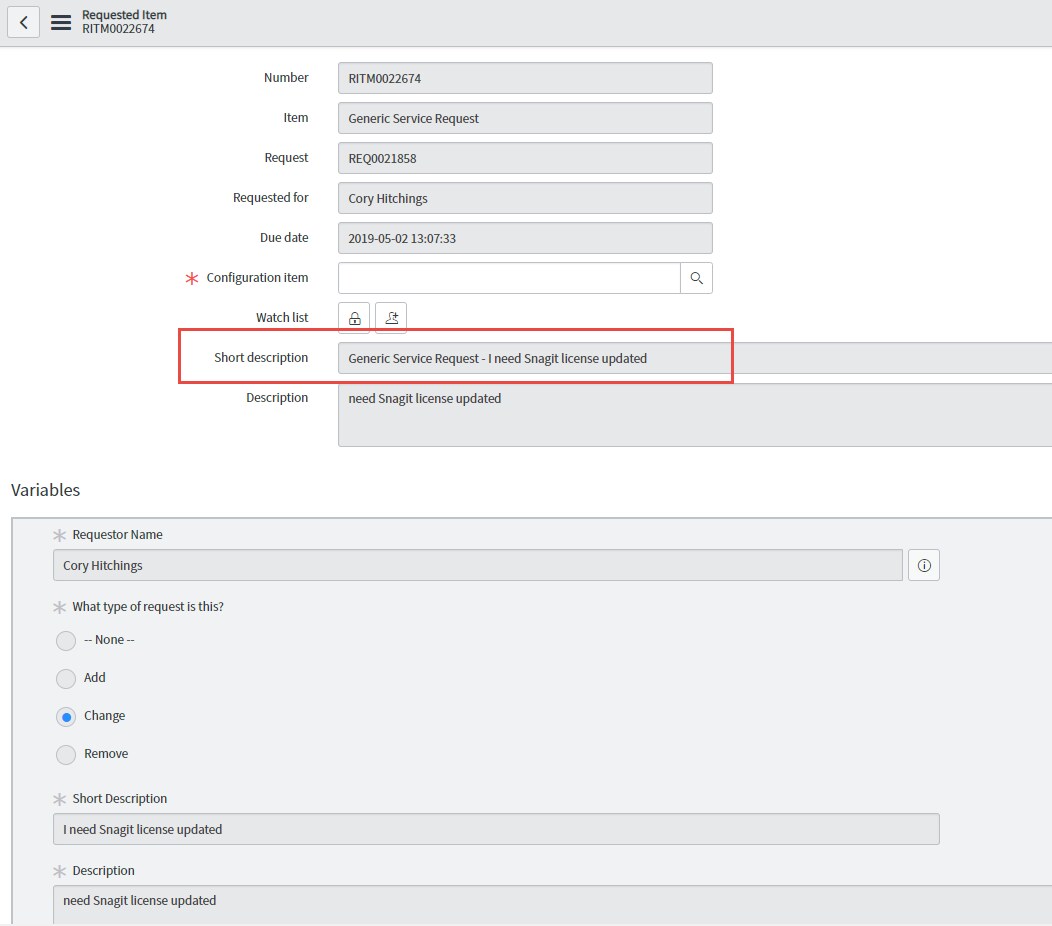Select the Change radio option
Image resolution: width=1052 pixels, height=926 pixels.
point(65,716)
